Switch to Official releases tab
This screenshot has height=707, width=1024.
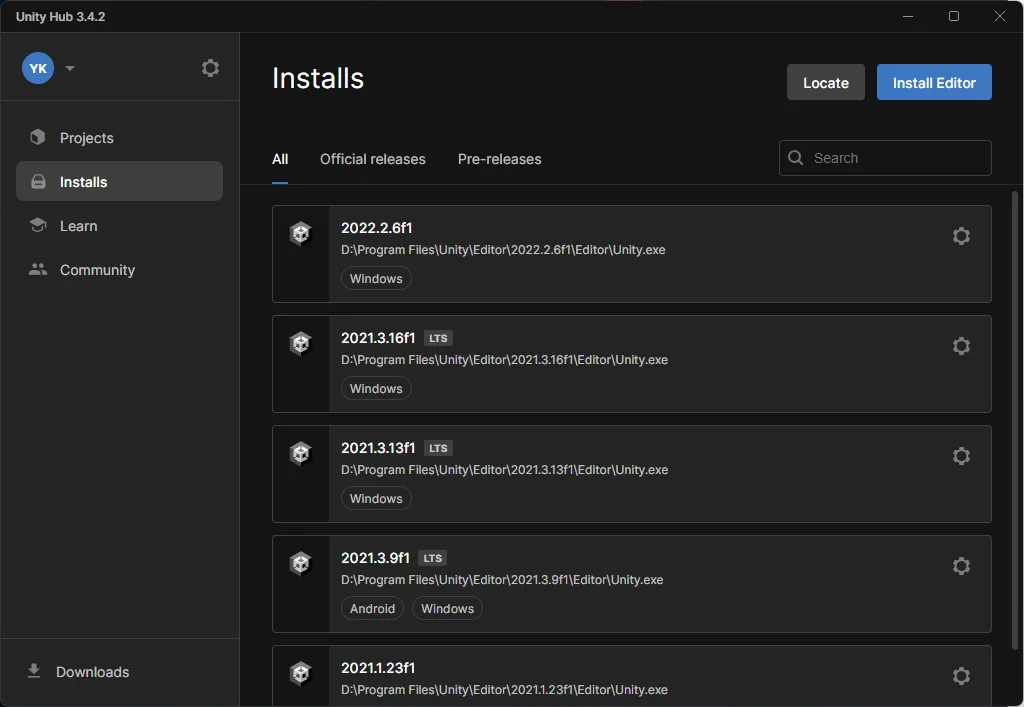click(372, 159)
